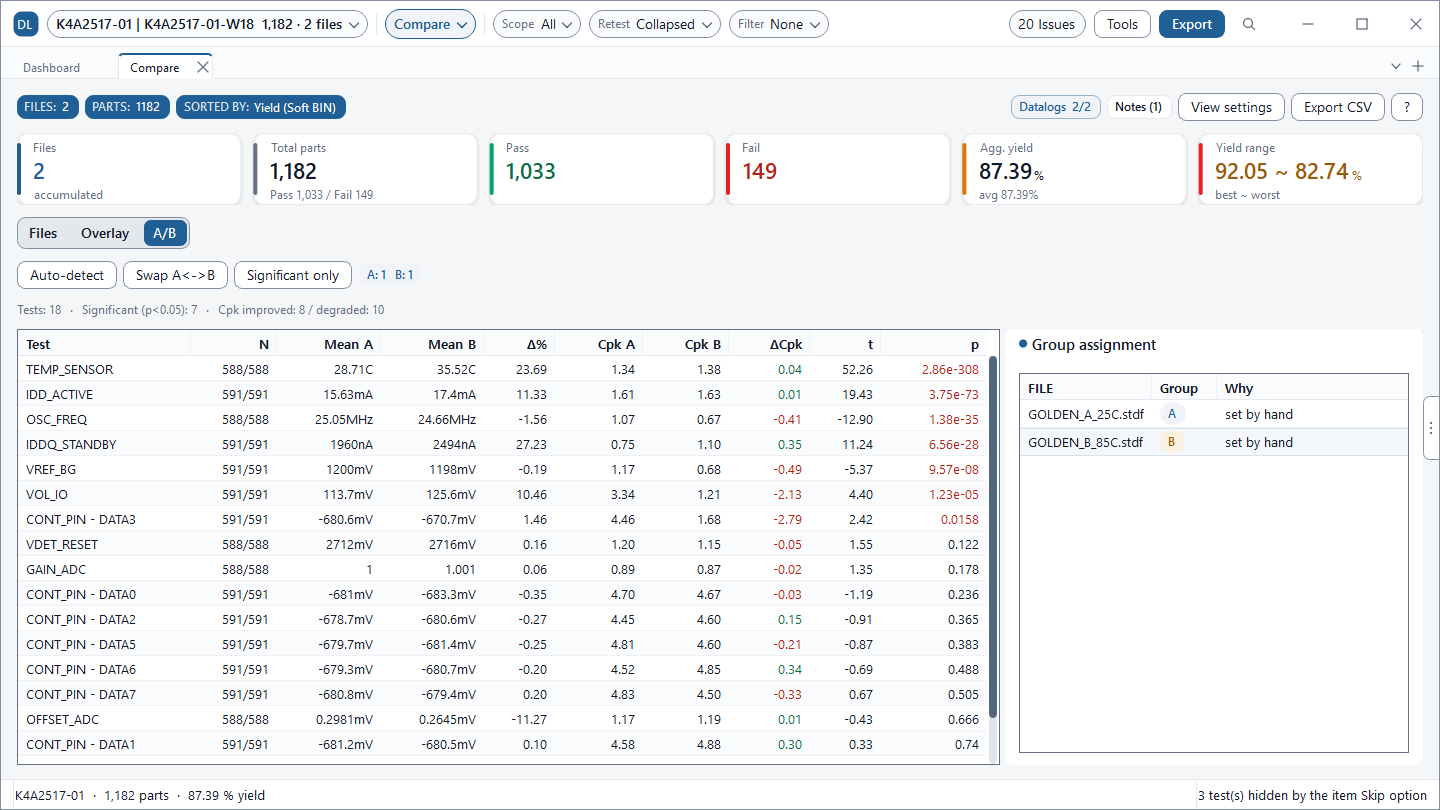
Task: Select GOLDEN_B_85C.stdf file row
Action: 1213,442
